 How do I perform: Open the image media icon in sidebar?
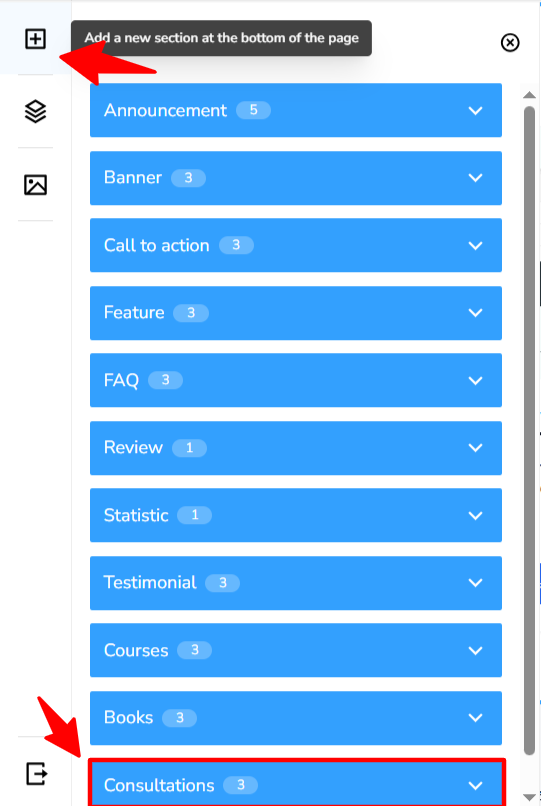coord(35,185)
